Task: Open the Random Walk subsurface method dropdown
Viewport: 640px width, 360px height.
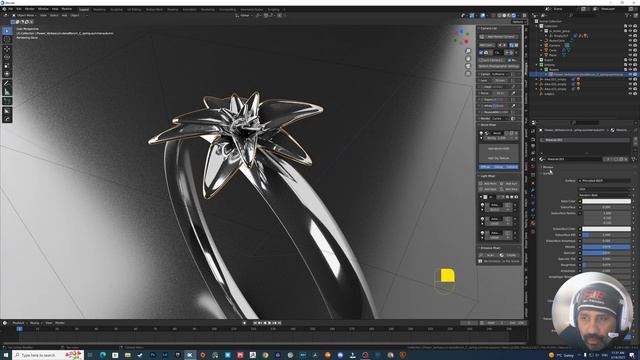Action: pyautogui.click(x=604, y=195)
